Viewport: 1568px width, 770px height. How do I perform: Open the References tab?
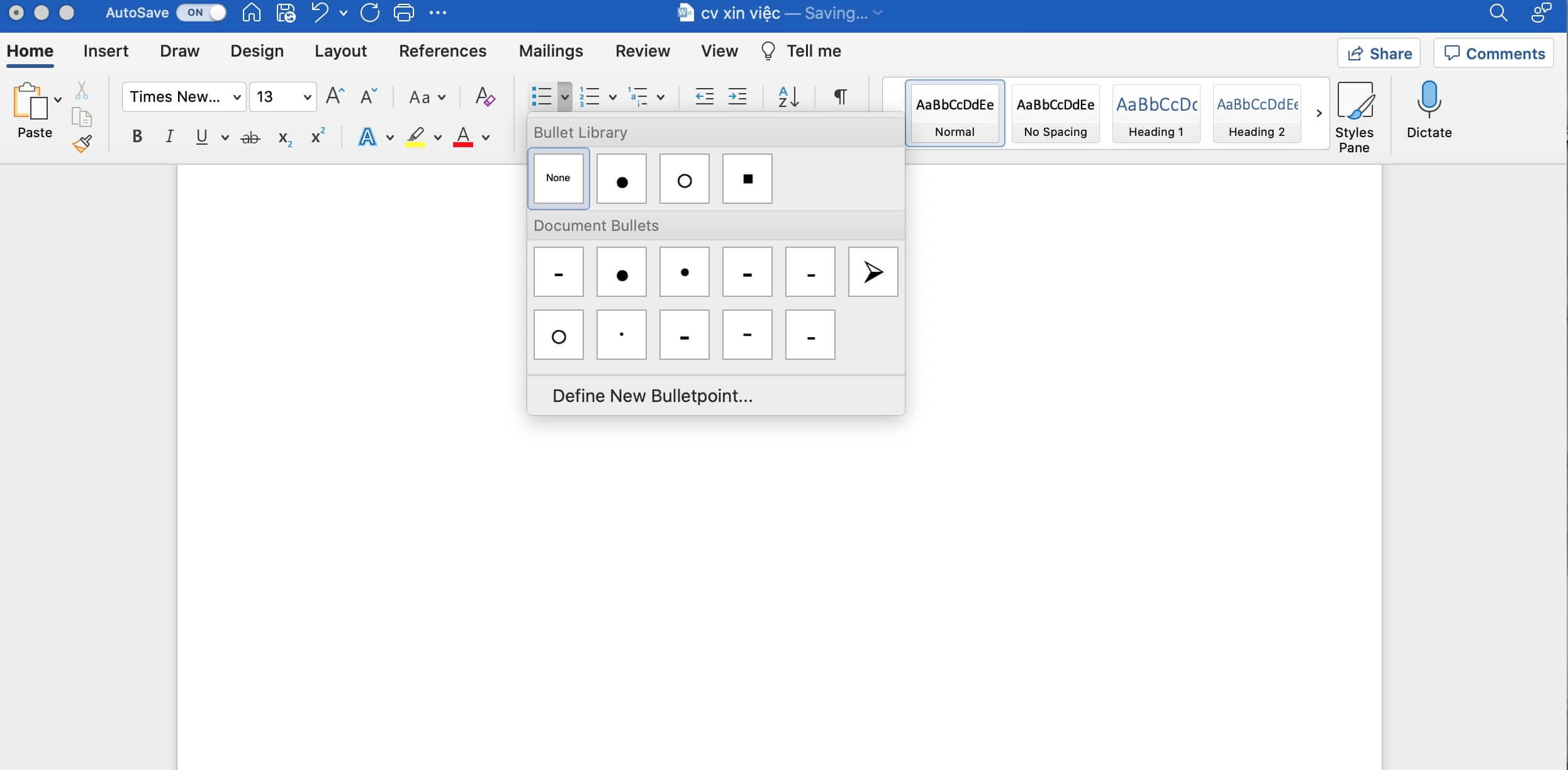coord(442,51)
